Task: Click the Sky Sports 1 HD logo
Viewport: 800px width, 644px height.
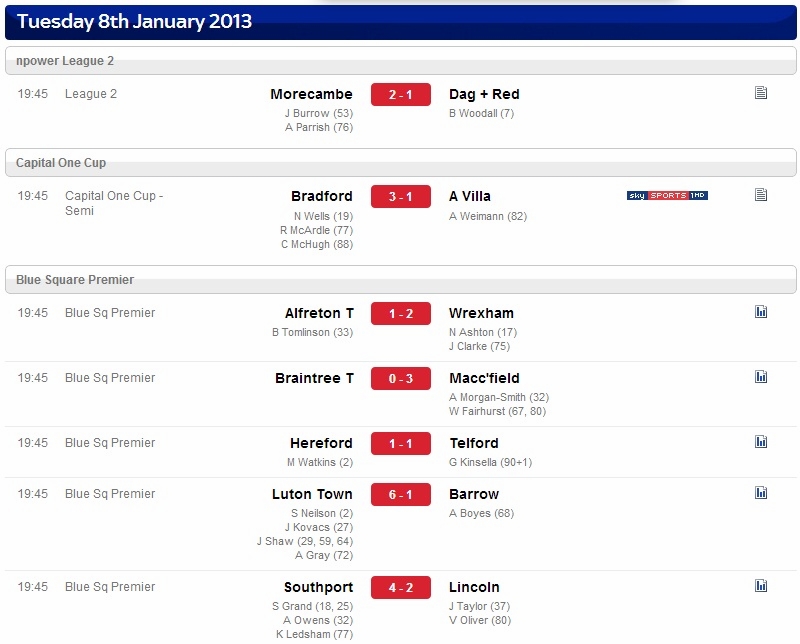Action: 667,195
